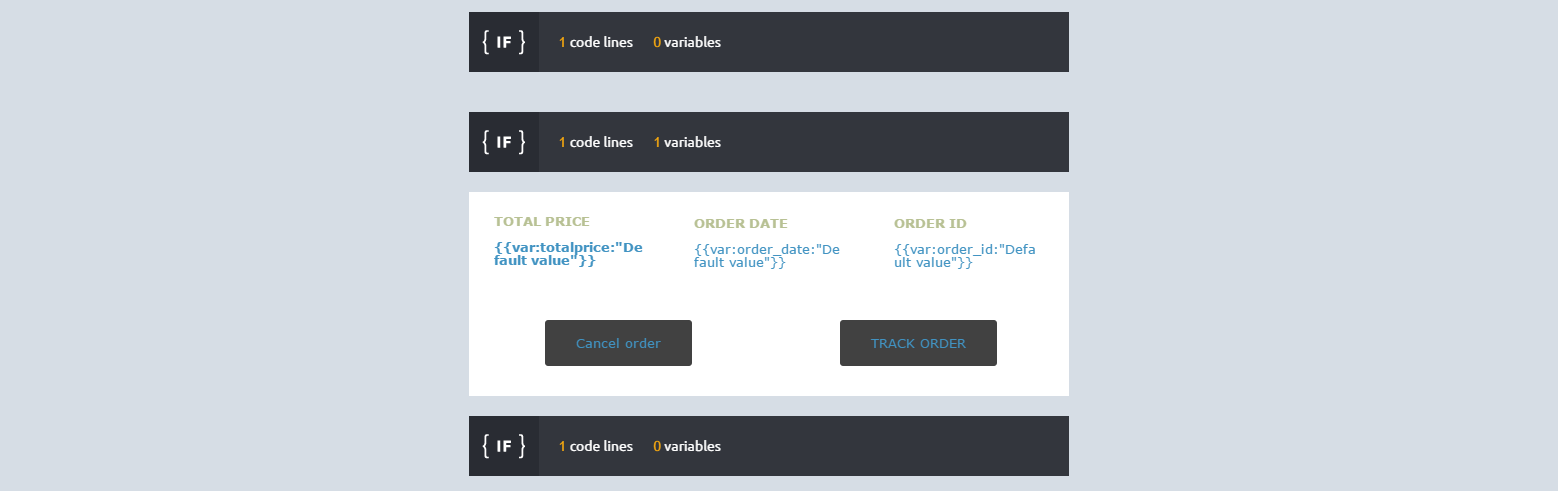1558x491 pixels.
Task: Click blank white space between the two order buttons
Action: pyautogui.click(x=766, y=343)
